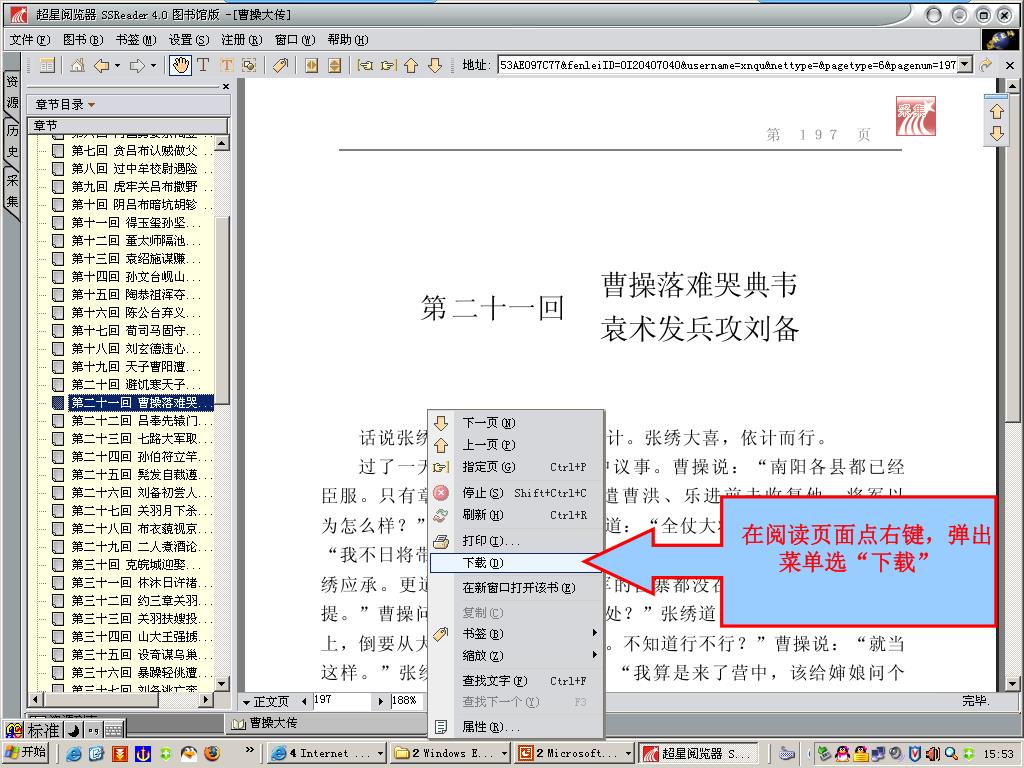Check the box for 第三十回 克皖城迎娶
1024x768 pixels.
pyautogui.click(x=58, y=564)
